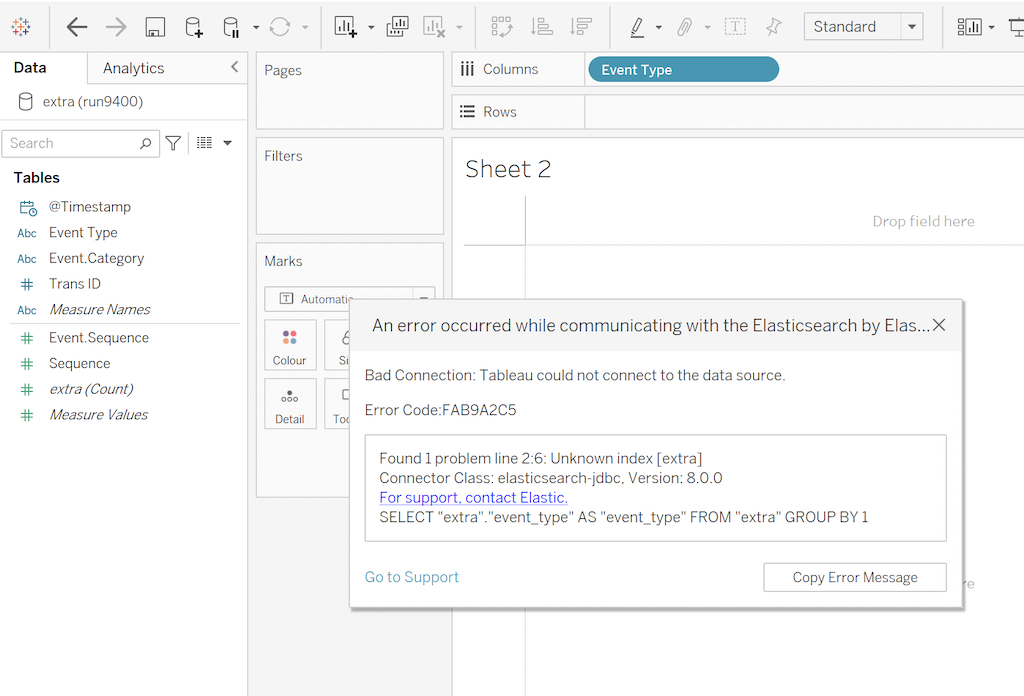Toggle Pause Auto Updates in the toolbar

[228, 27]
